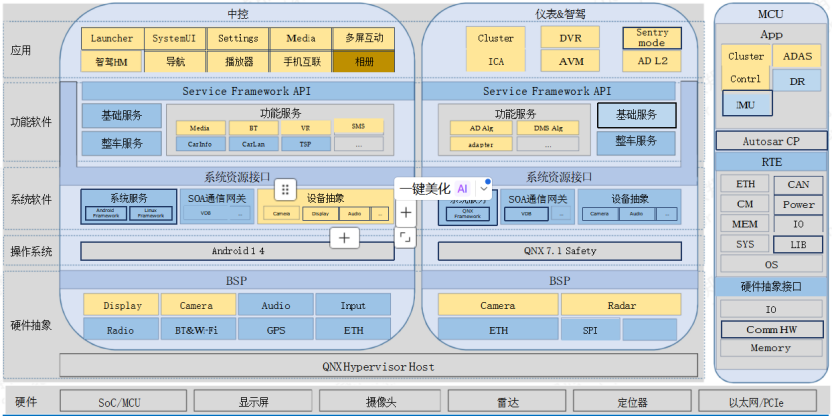Select the Power box
This screenshot has height=416, width=832.
pyautogui.click(x=798, y=204)
